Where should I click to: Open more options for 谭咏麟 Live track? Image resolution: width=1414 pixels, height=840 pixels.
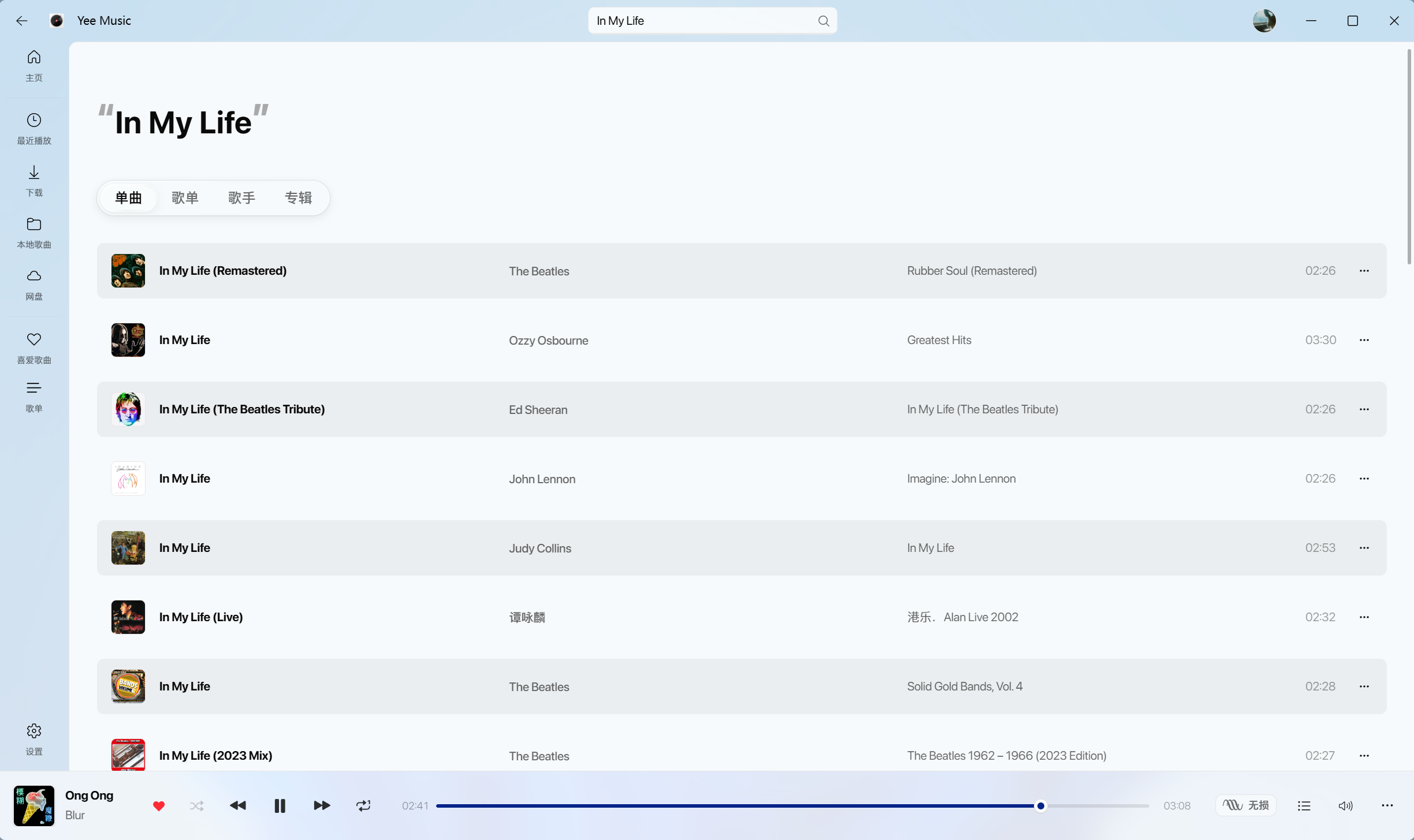point(1364,617)
